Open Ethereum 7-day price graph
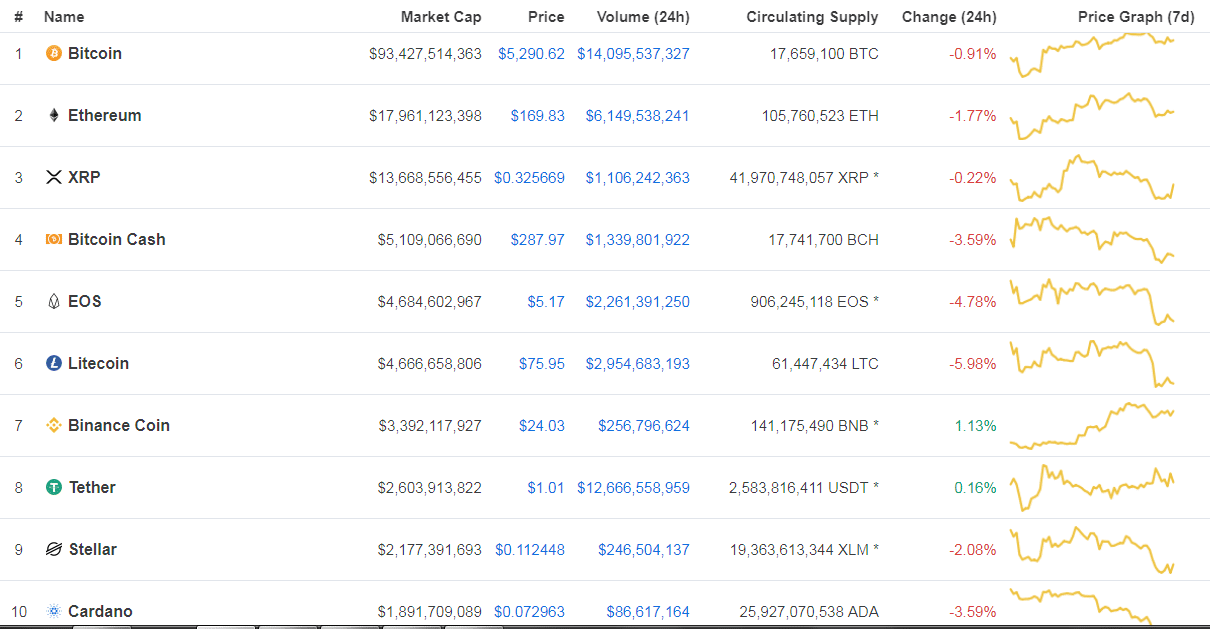This screenshot has width=1210, height=629. tap(1093, 116)
